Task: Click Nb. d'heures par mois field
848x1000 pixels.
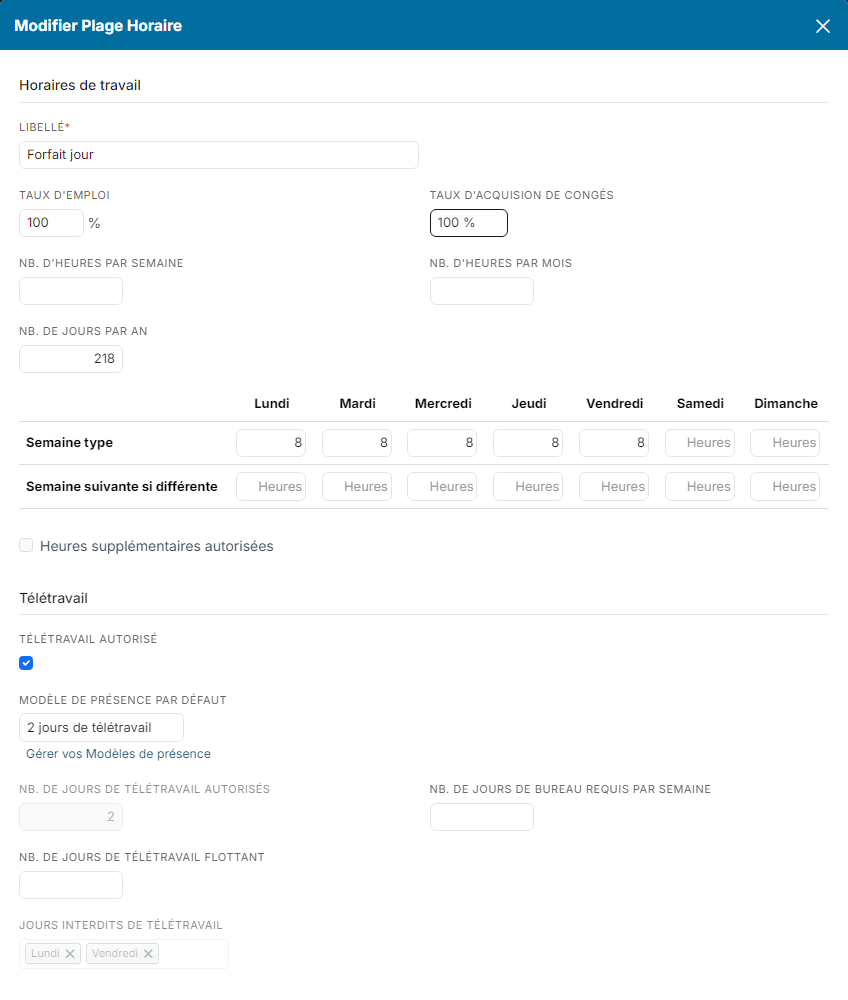Action: [x=481, y=291]
